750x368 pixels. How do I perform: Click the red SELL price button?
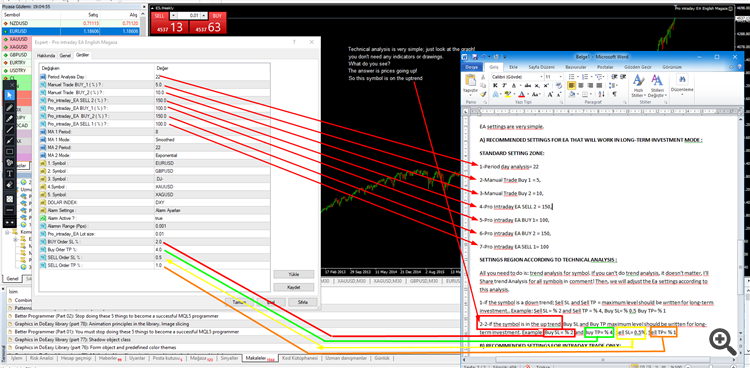(169, 23)
